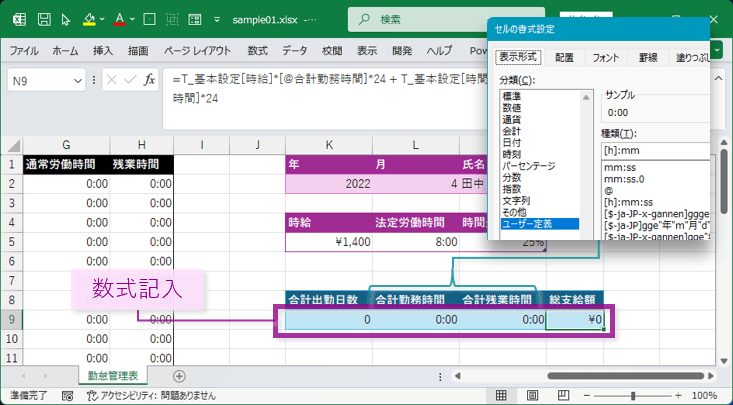Open the 校閲 ribbon tab
Screen dimensions: 733x405
(332, 51)
